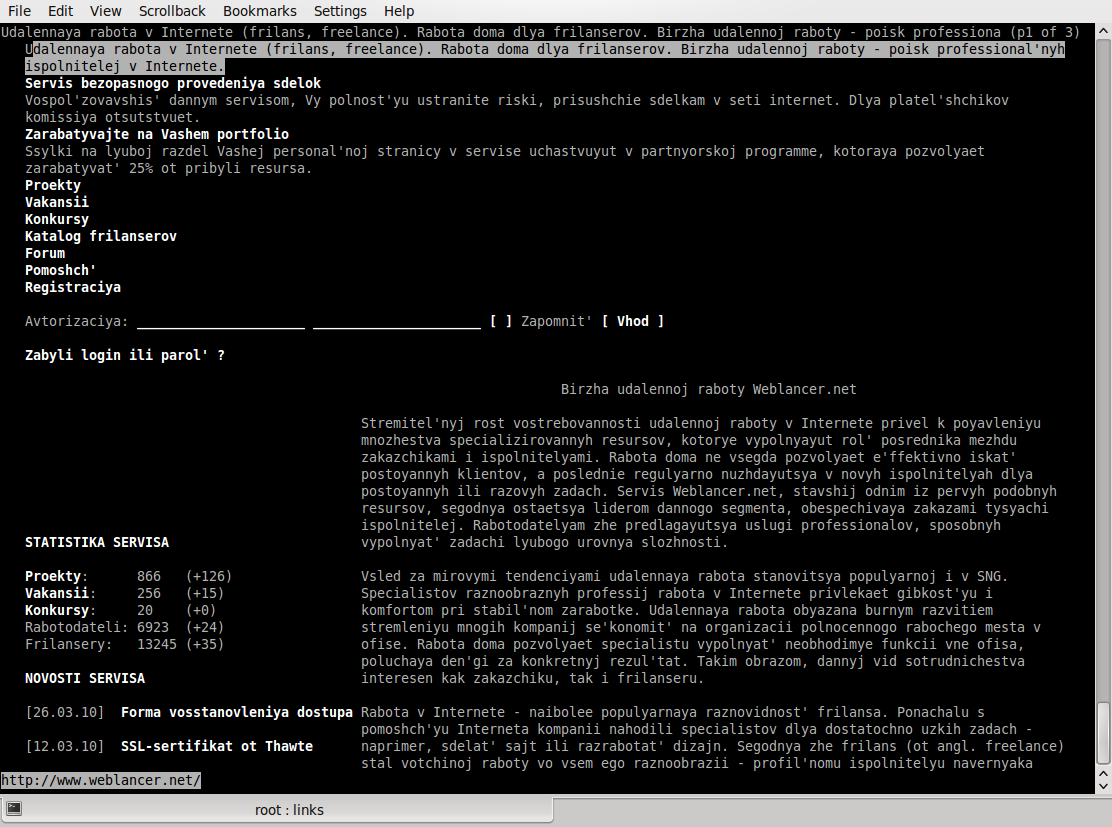Open the File menu

(x=19, y=11)
